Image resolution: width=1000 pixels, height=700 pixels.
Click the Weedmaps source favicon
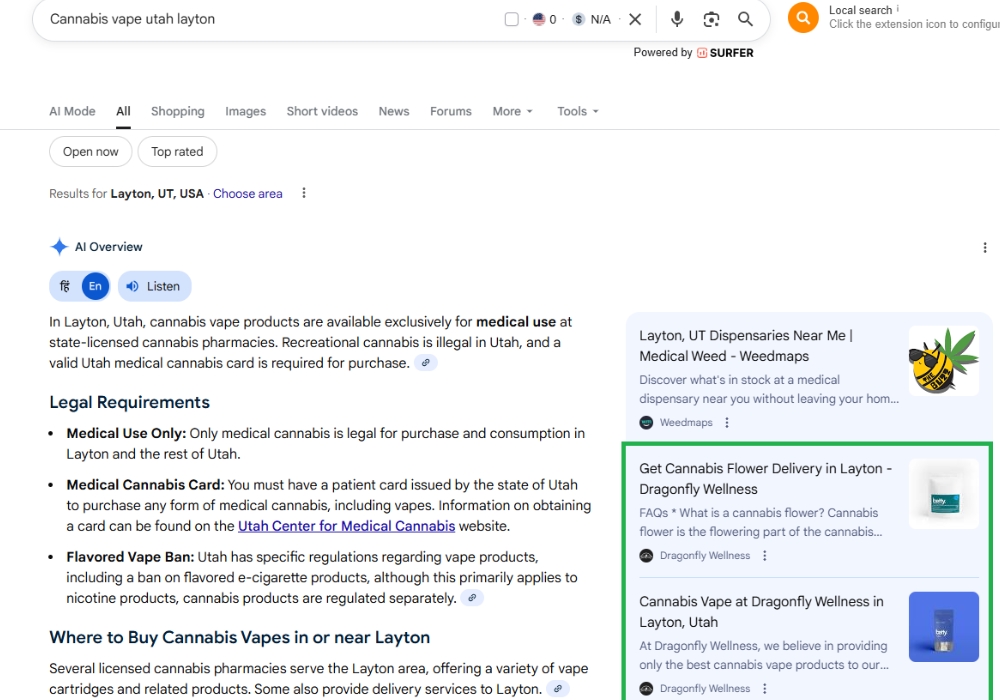pos(646,422)
